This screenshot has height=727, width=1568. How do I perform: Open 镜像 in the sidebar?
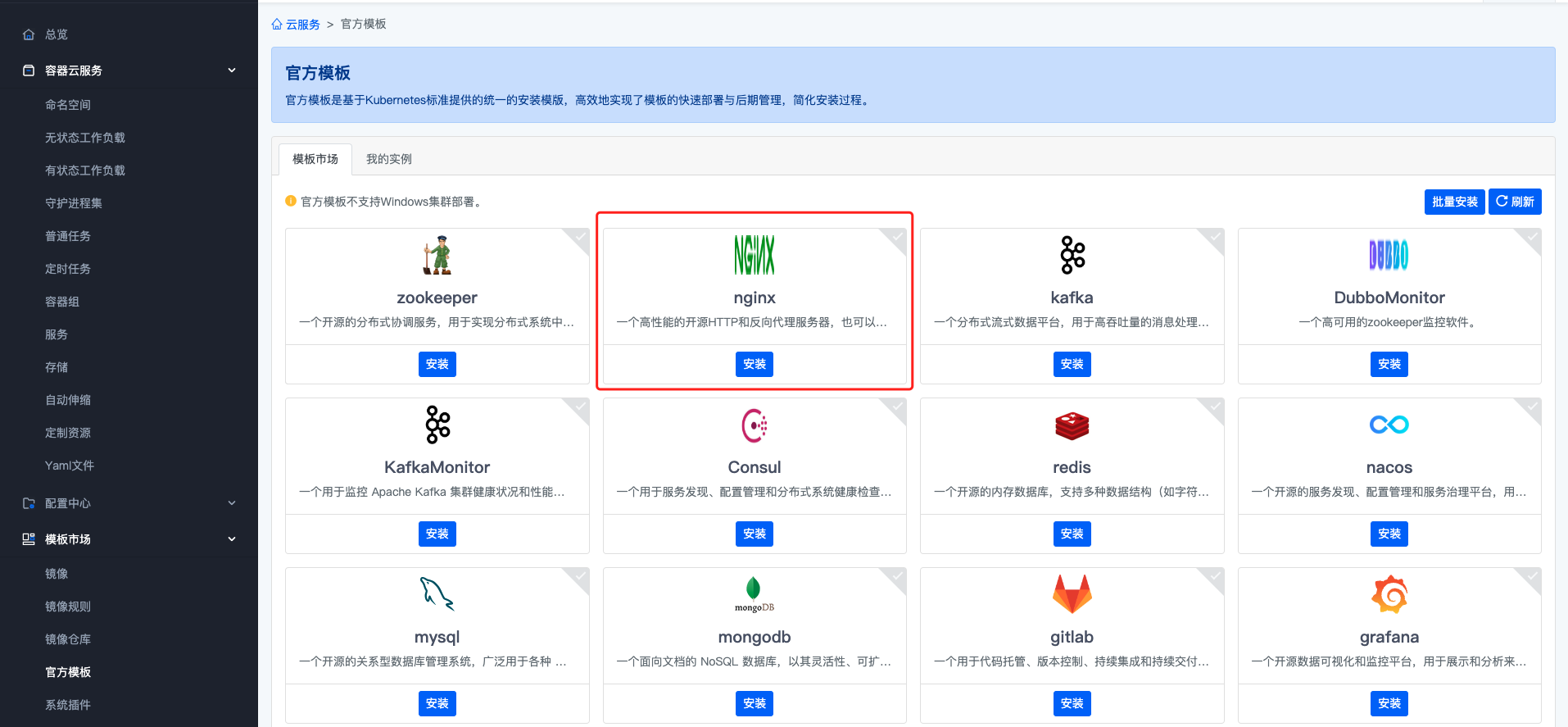click(57, 574)
